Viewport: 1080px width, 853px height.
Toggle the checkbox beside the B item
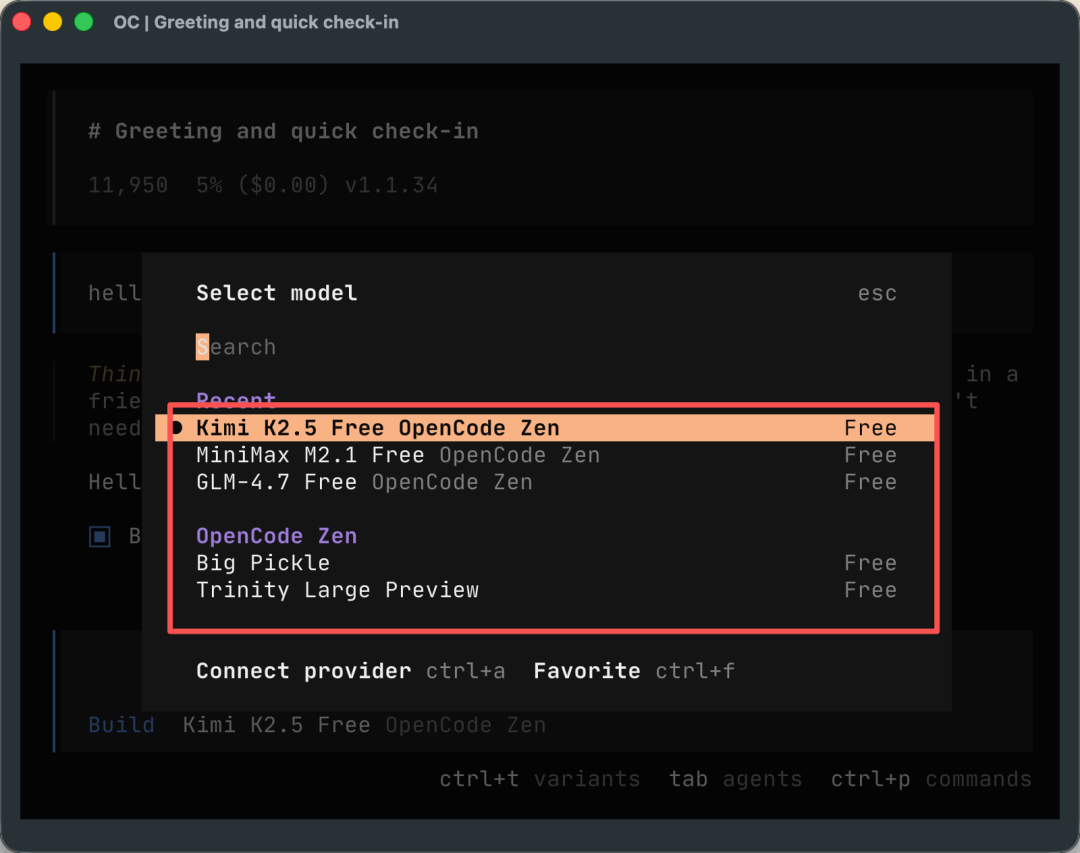[99, 536]
